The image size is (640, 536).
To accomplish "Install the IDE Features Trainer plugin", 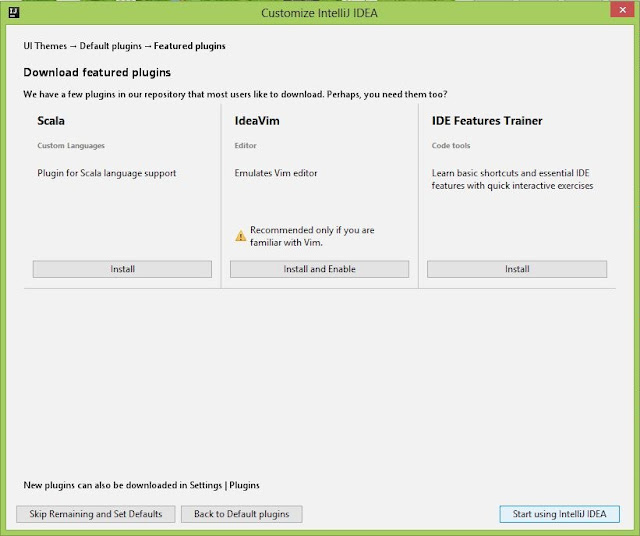I will [x=517, y=269].
